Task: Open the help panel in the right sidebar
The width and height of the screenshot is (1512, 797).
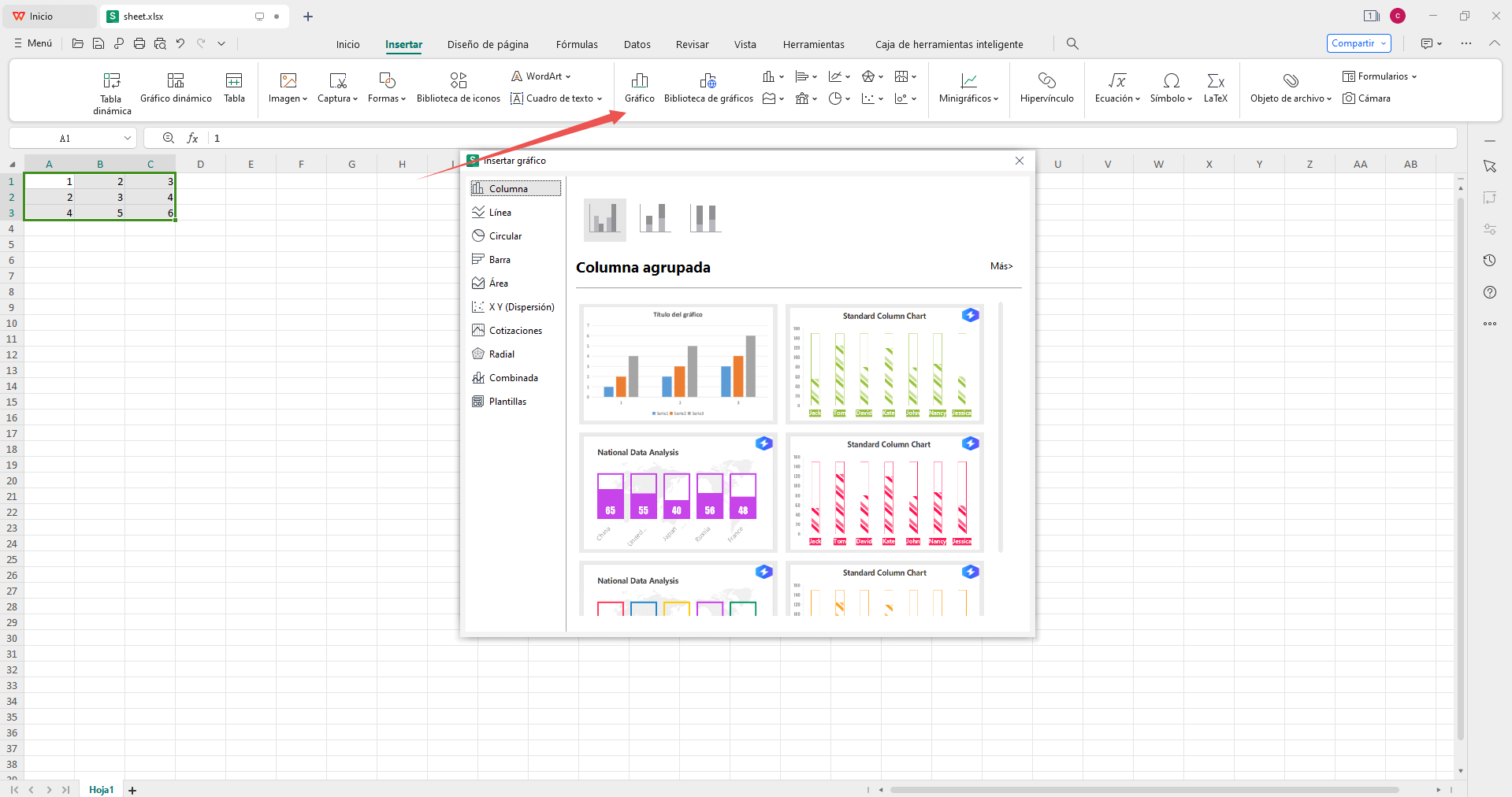Action: pyautogui.click(x=1490, y=292)
